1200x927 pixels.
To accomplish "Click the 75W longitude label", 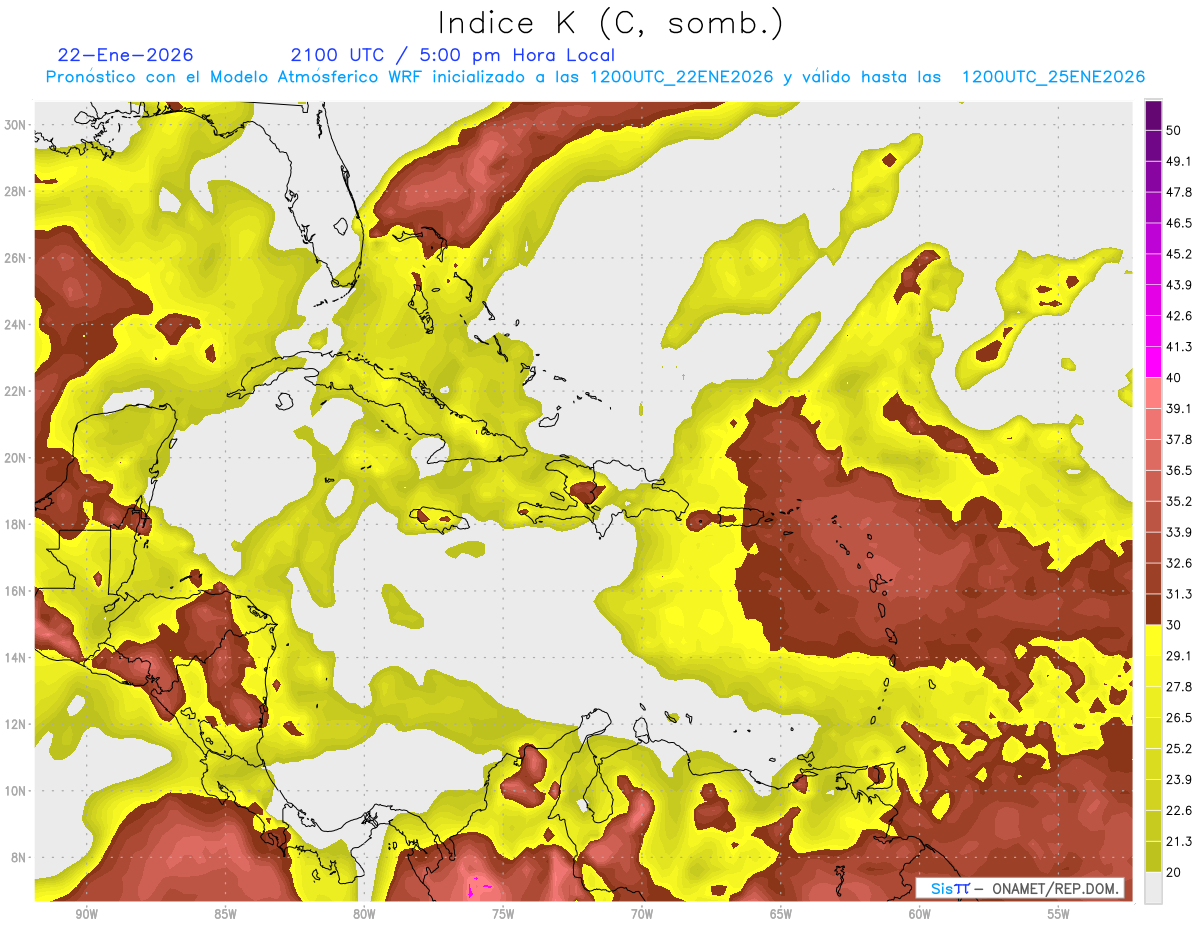I will 503,915.
